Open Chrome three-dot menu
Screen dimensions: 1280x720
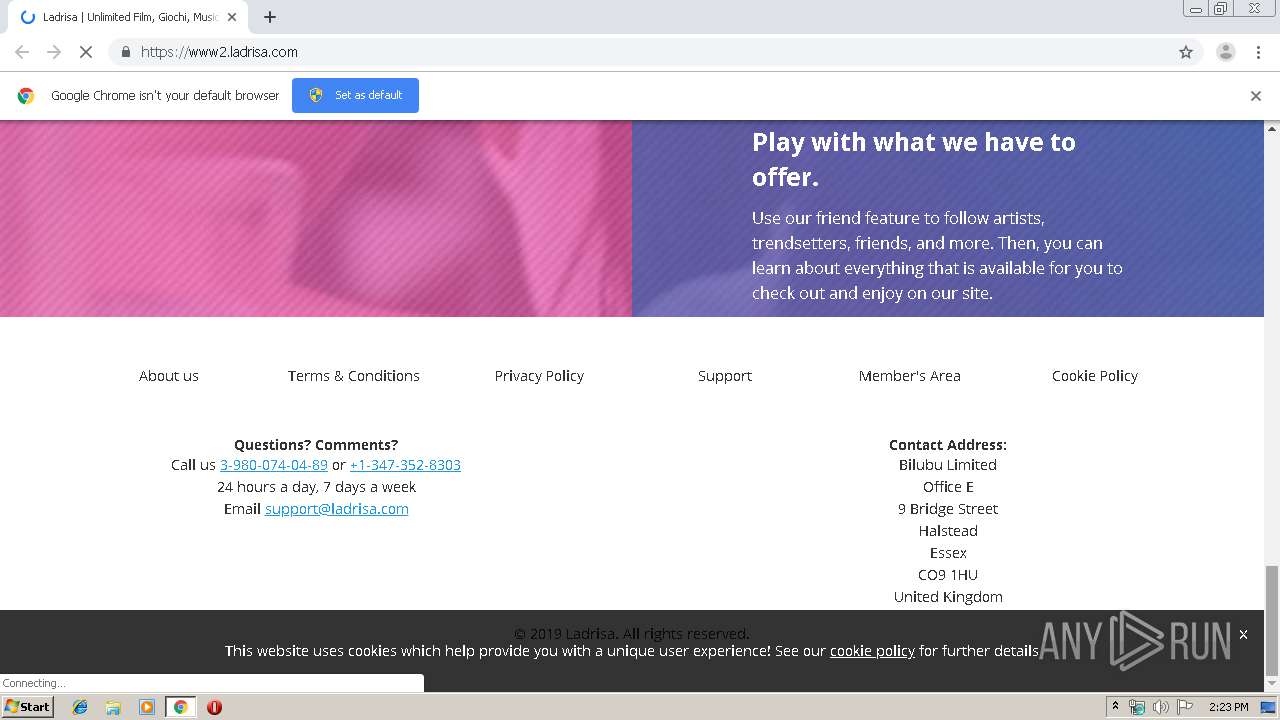(1258, 52)
